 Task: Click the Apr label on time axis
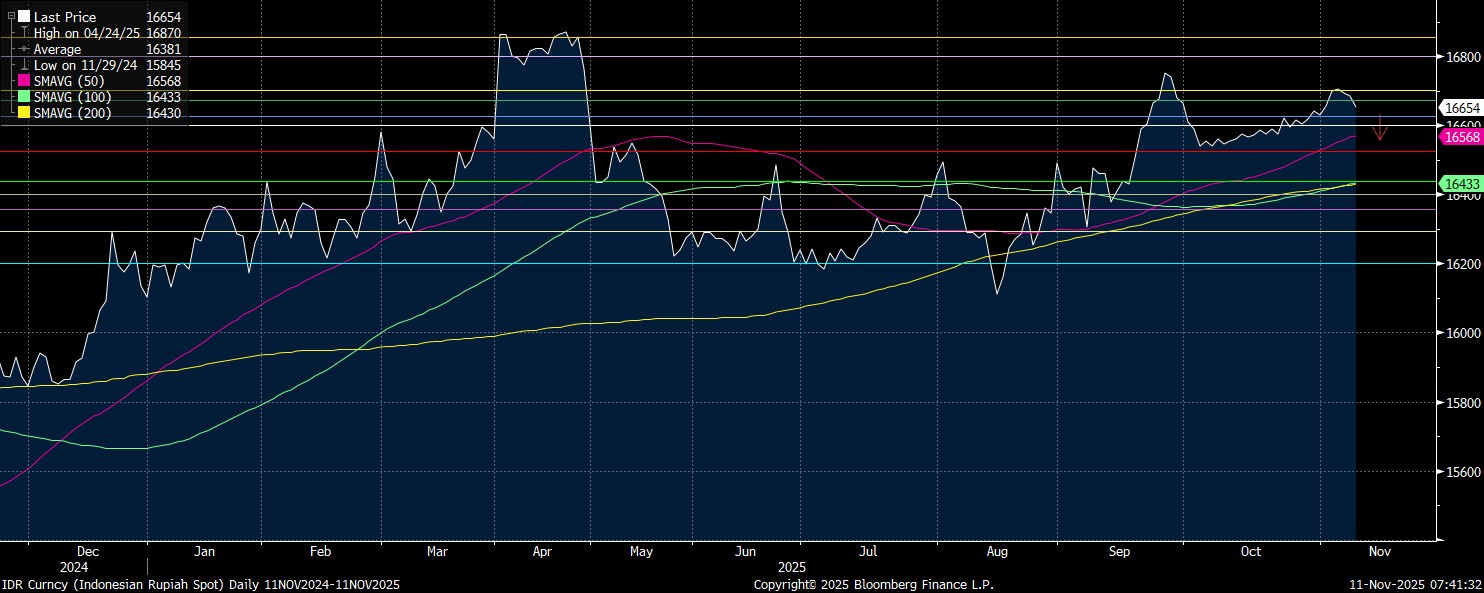(543, 551)
